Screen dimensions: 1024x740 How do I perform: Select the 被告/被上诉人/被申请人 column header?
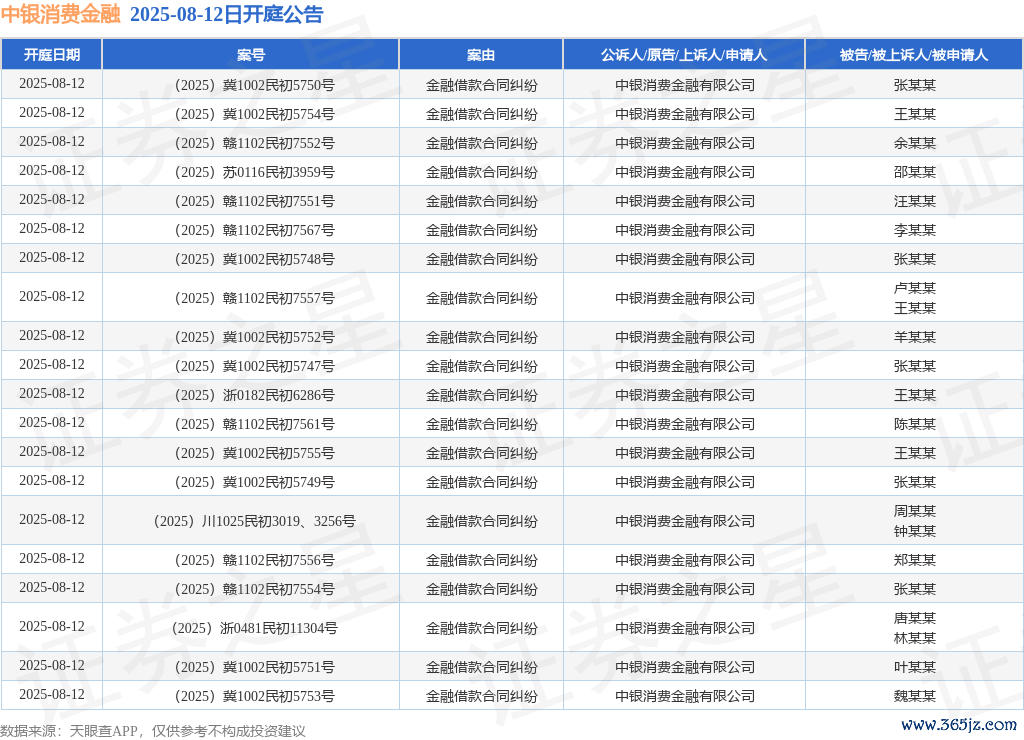click(914, 55)
